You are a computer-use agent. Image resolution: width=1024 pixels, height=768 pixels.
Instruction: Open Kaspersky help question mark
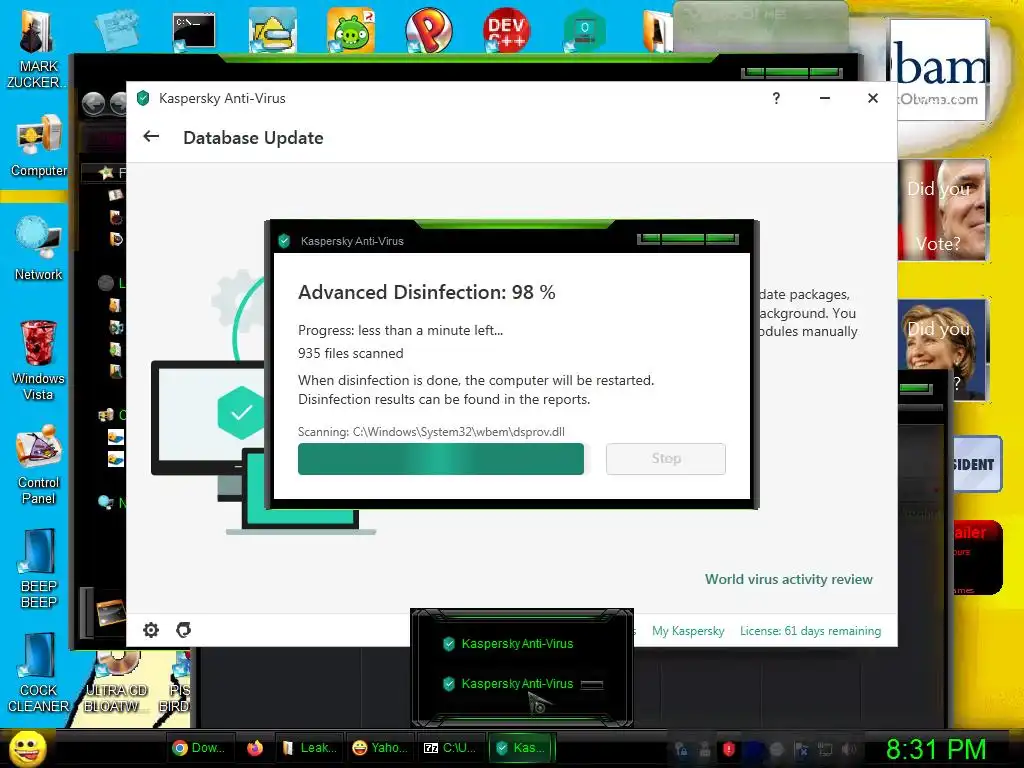(776, 98)
